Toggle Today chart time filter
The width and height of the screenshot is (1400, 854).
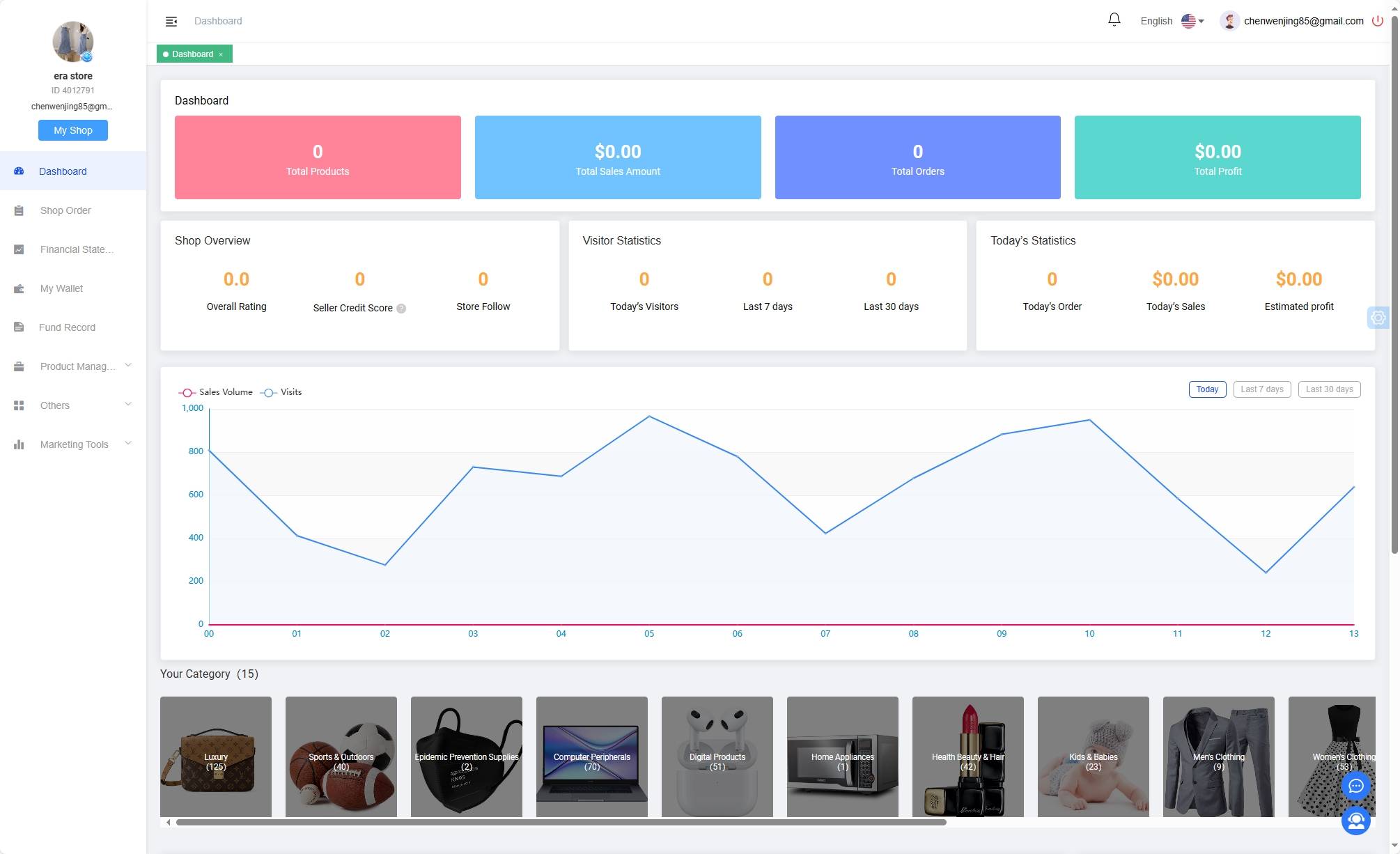pyautogui.click(x=1207, y=389)
